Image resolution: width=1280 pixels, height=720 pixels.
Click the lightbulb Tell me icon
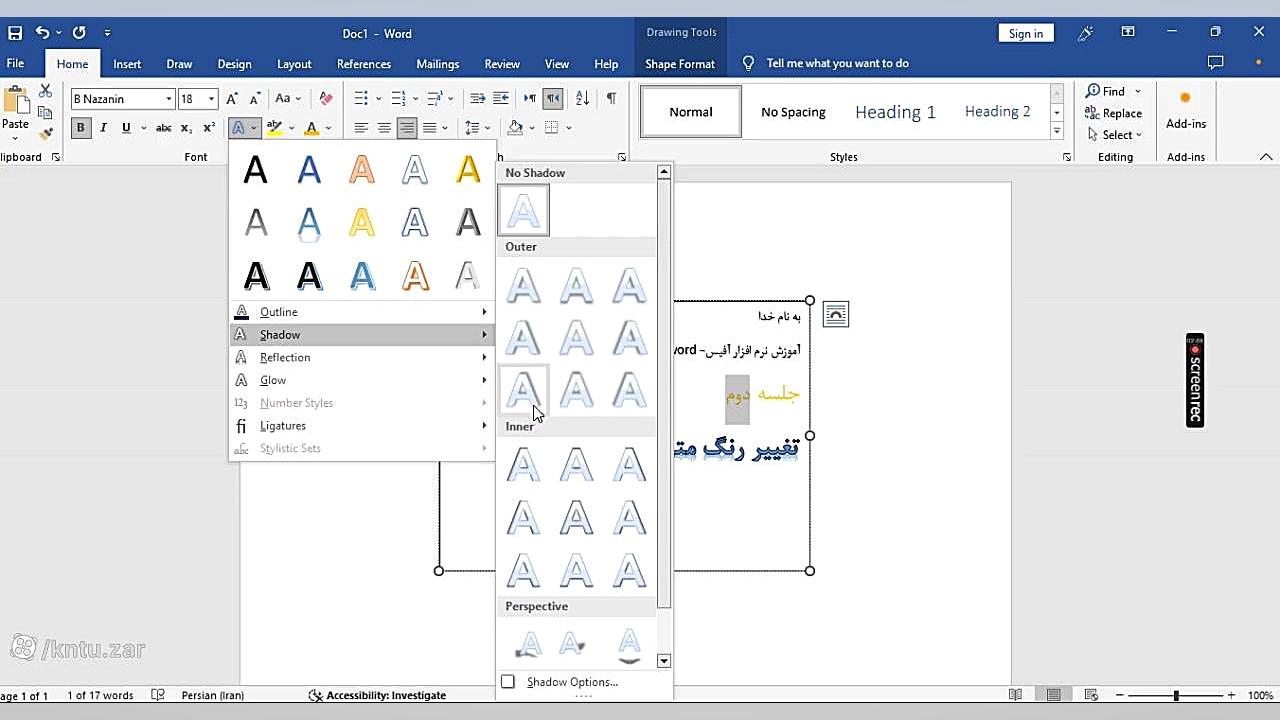[748, 63]
